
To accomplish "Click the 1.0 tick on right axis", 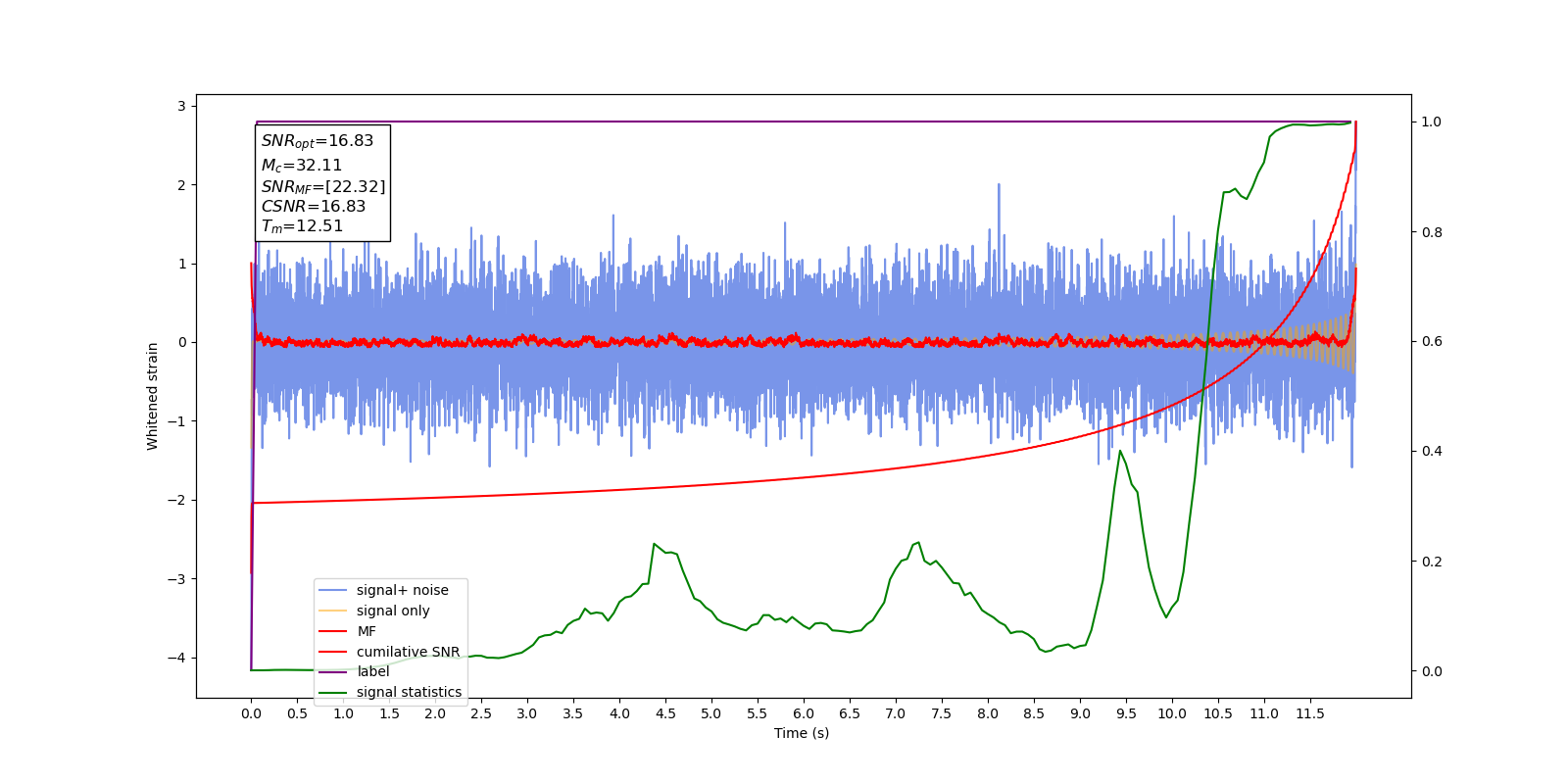I will (x=1431, y=122).
